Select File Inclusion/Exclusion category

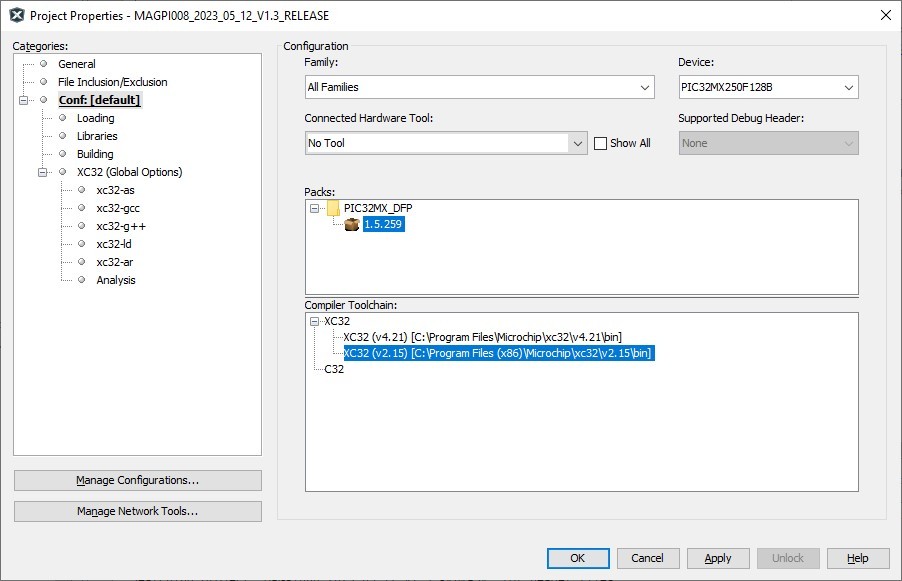113,82
